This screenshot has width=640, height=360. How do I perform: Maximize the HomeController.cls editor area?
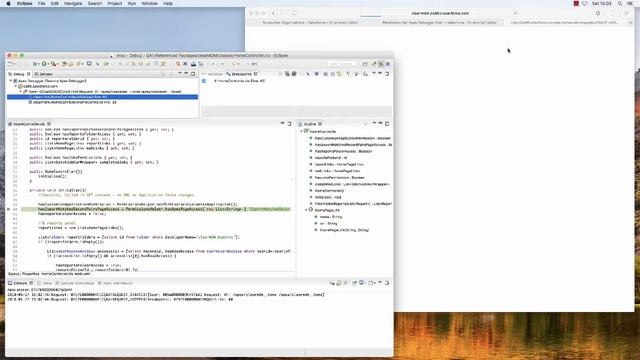coord(289,124)
